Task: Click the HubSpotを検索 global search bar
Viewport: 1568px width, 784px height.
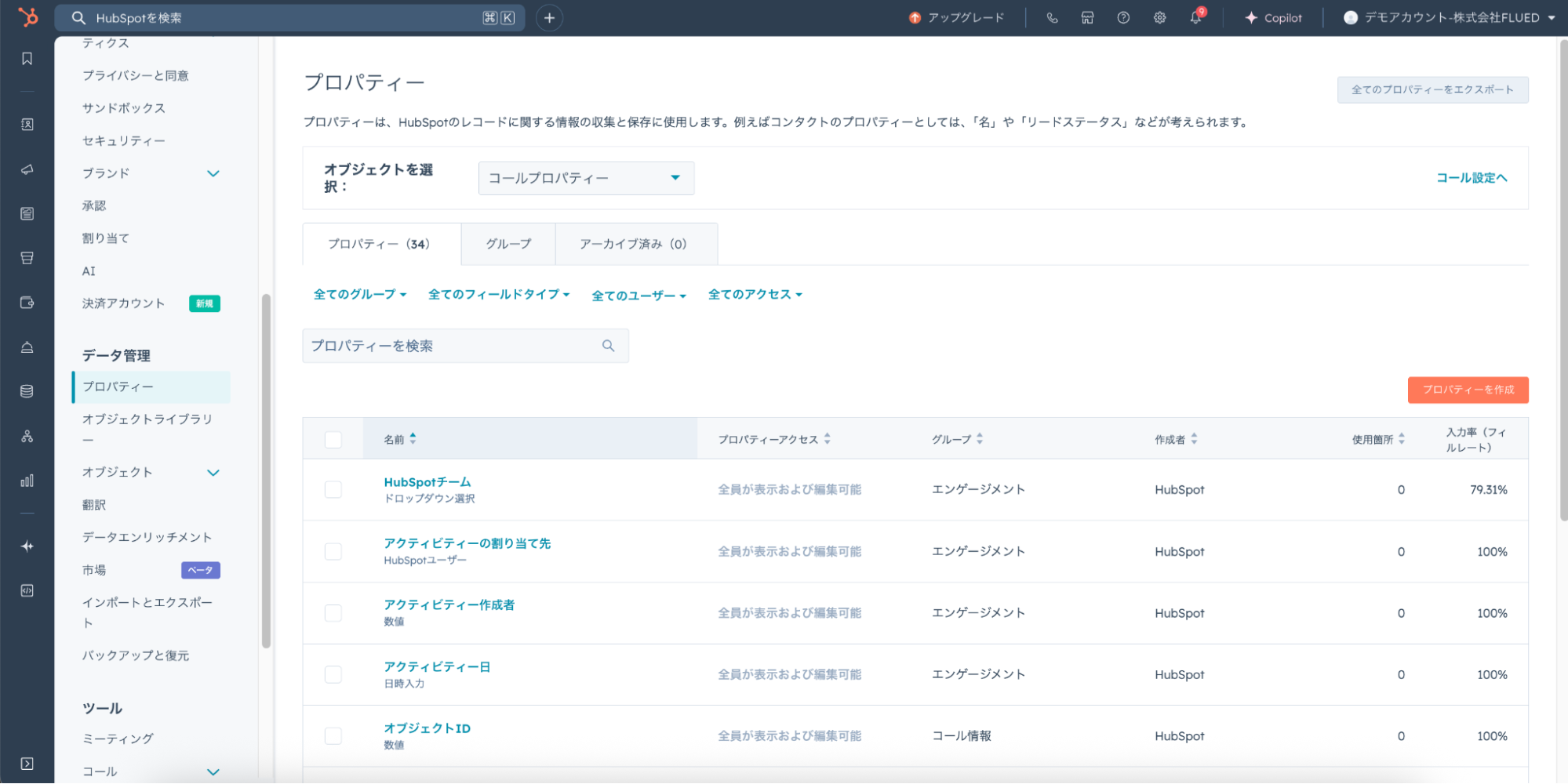Action: [289, 18]
